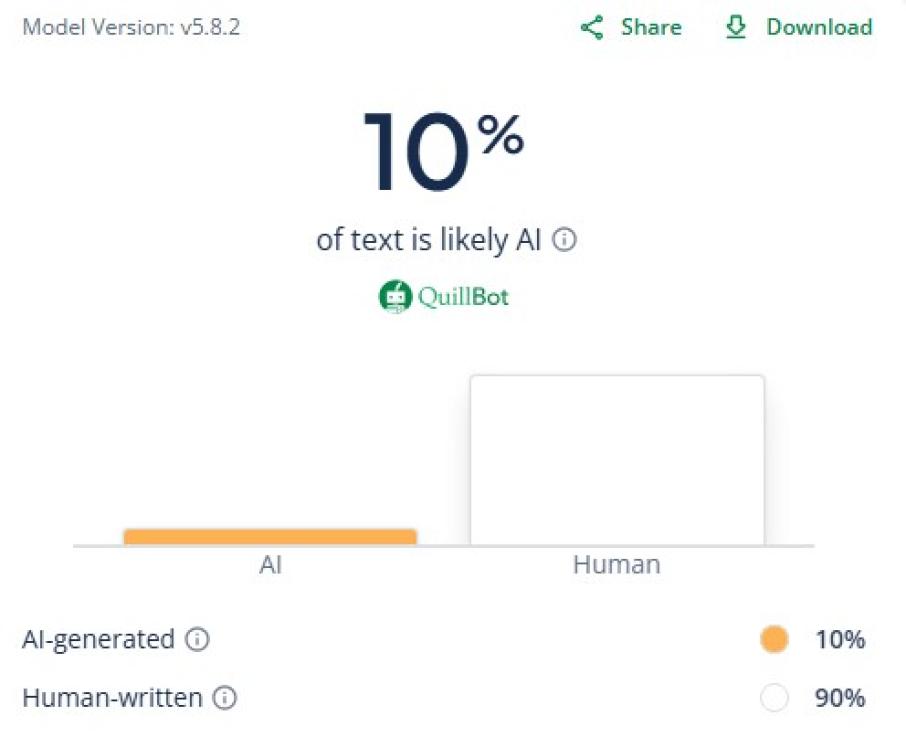Select the 'Human' axis label under the chart
The width and height of the screenshot is (906, 747).
click(616, 565)
